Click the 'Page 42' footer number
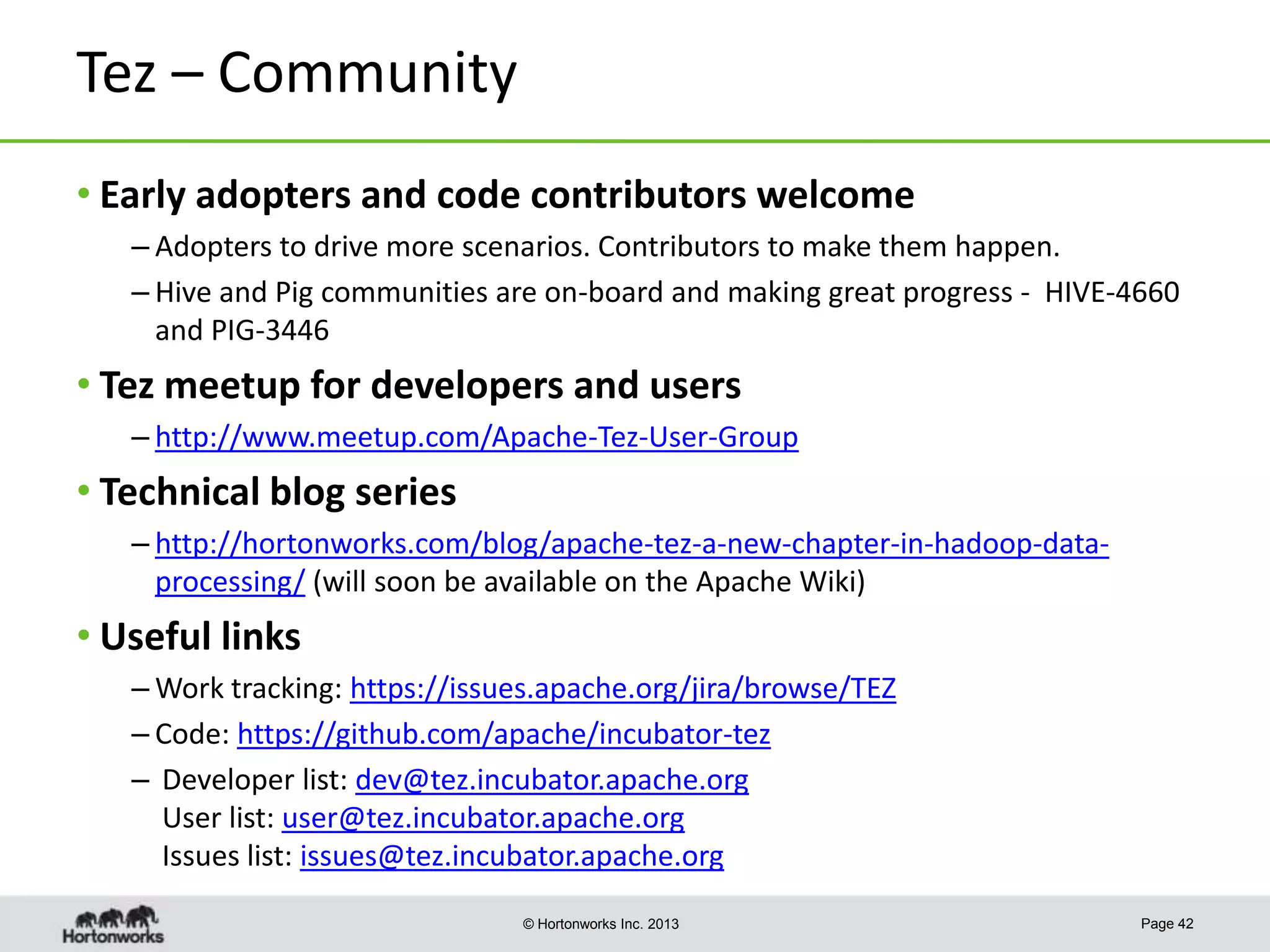 [1167, 924]
